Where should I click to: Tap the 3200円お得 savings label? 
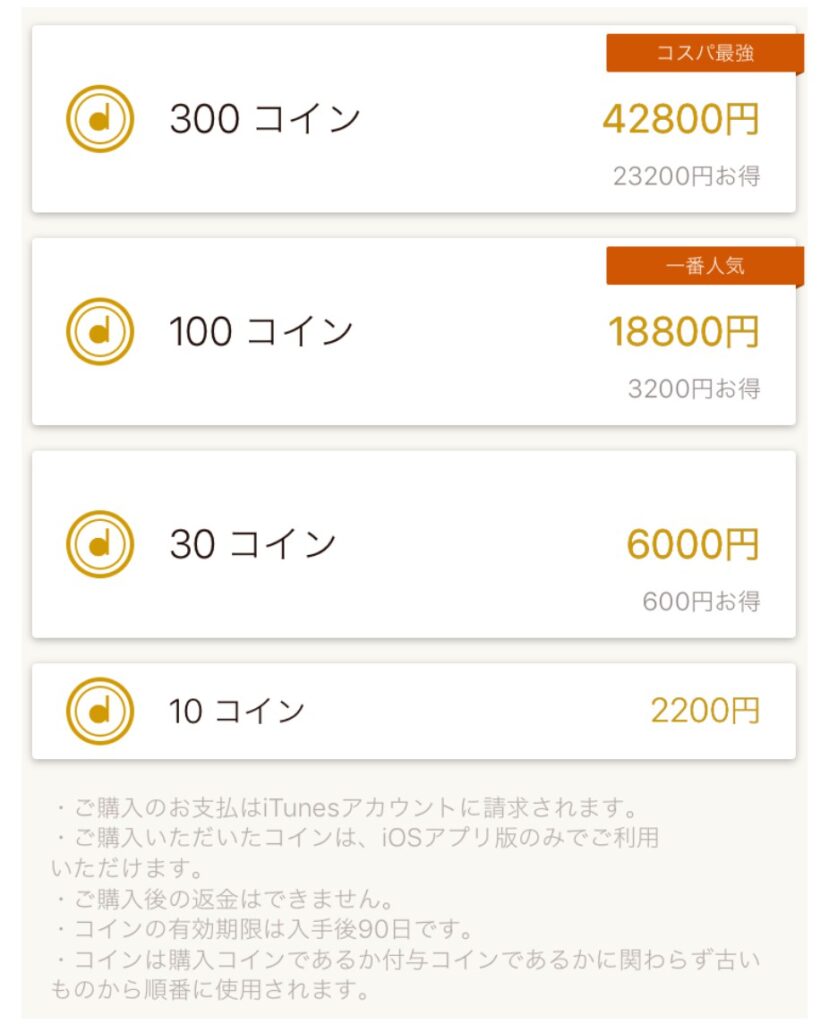[x=694, y=389]
